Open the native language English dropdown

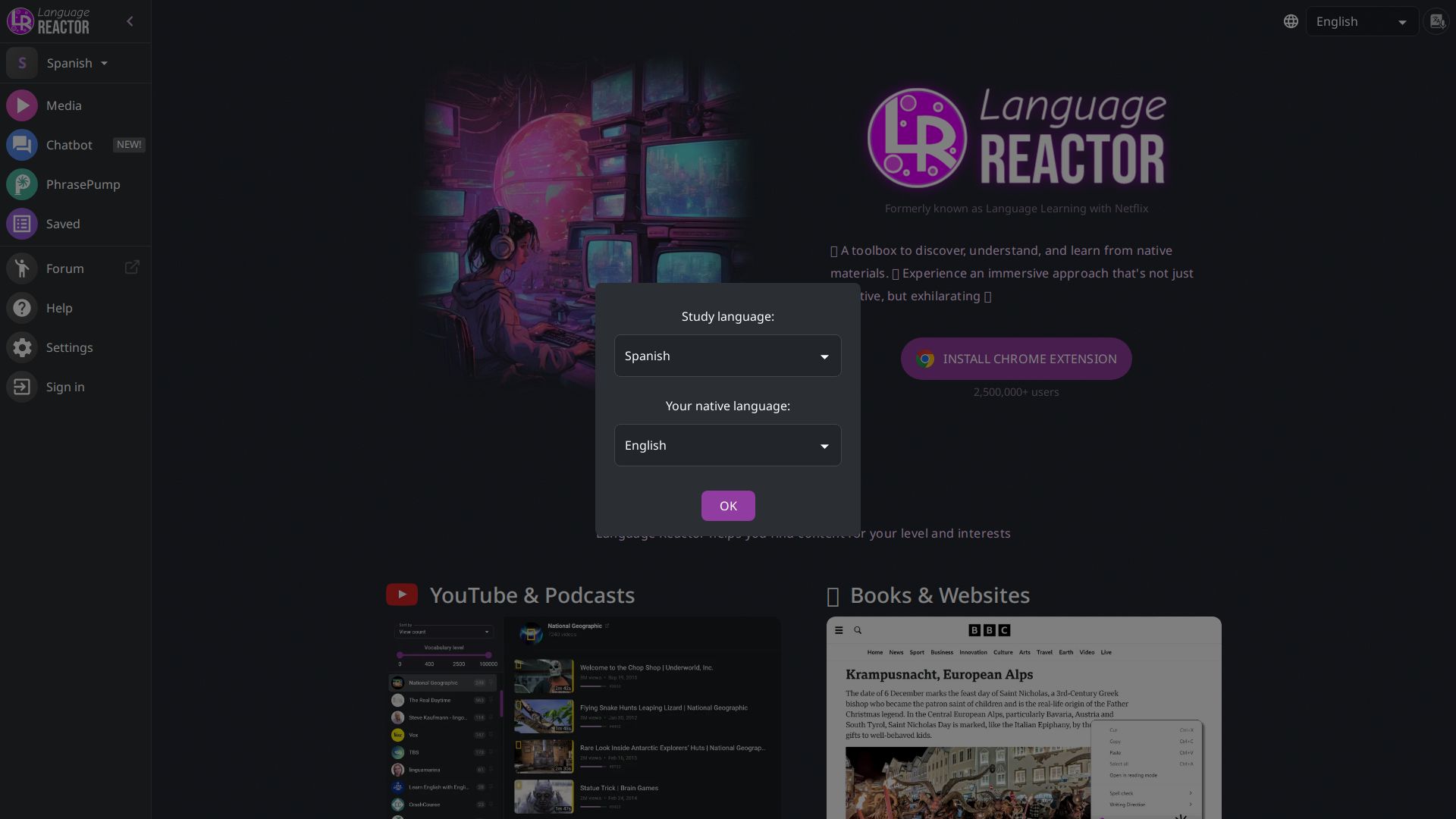click(726, 445)
